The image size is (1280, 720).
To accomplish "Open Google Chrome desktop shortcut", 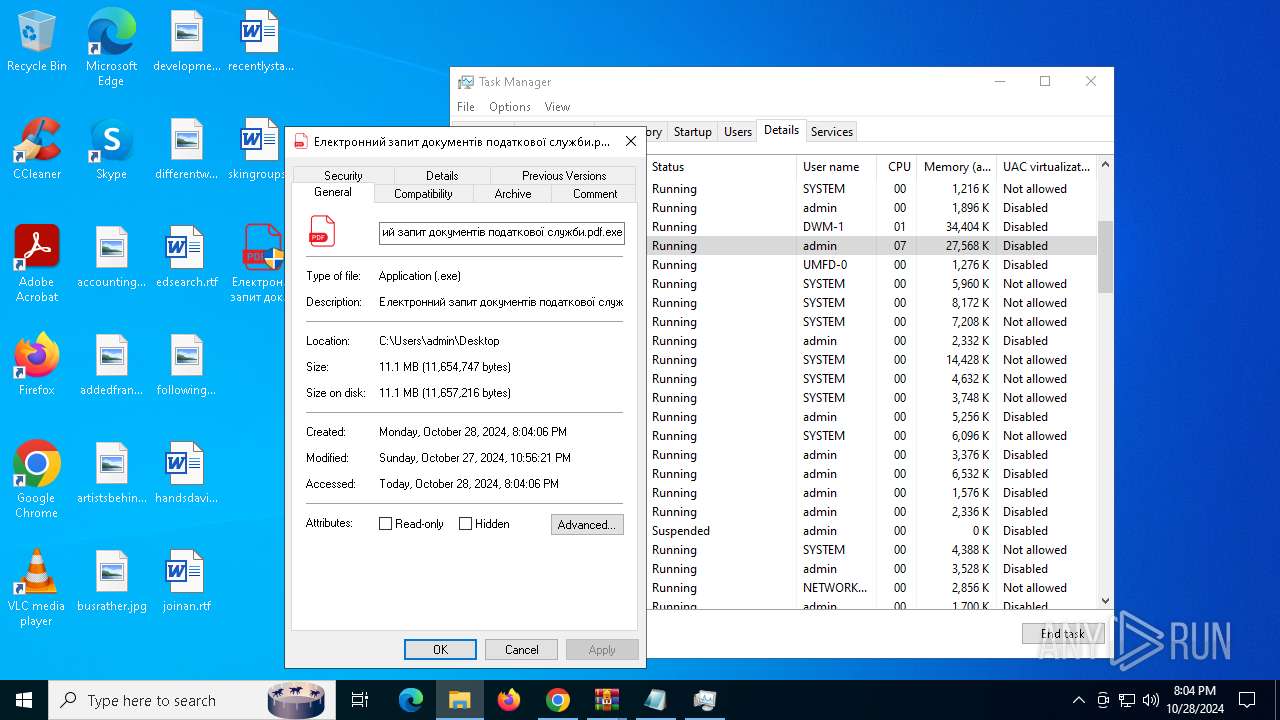I will (x=37, y=480).
